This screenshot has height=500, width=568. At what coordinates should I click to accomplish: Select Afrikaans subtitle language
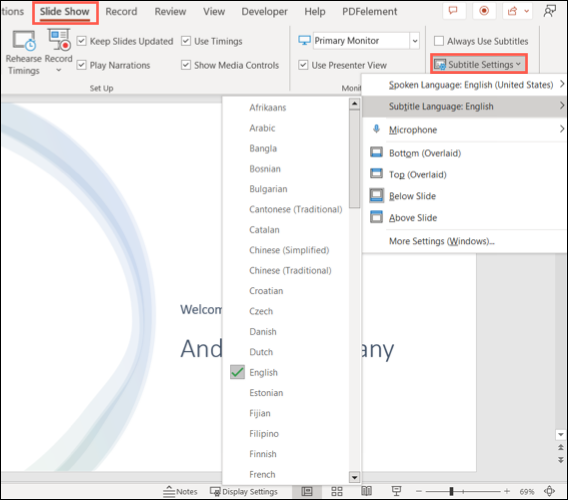(x=267, y=107)
